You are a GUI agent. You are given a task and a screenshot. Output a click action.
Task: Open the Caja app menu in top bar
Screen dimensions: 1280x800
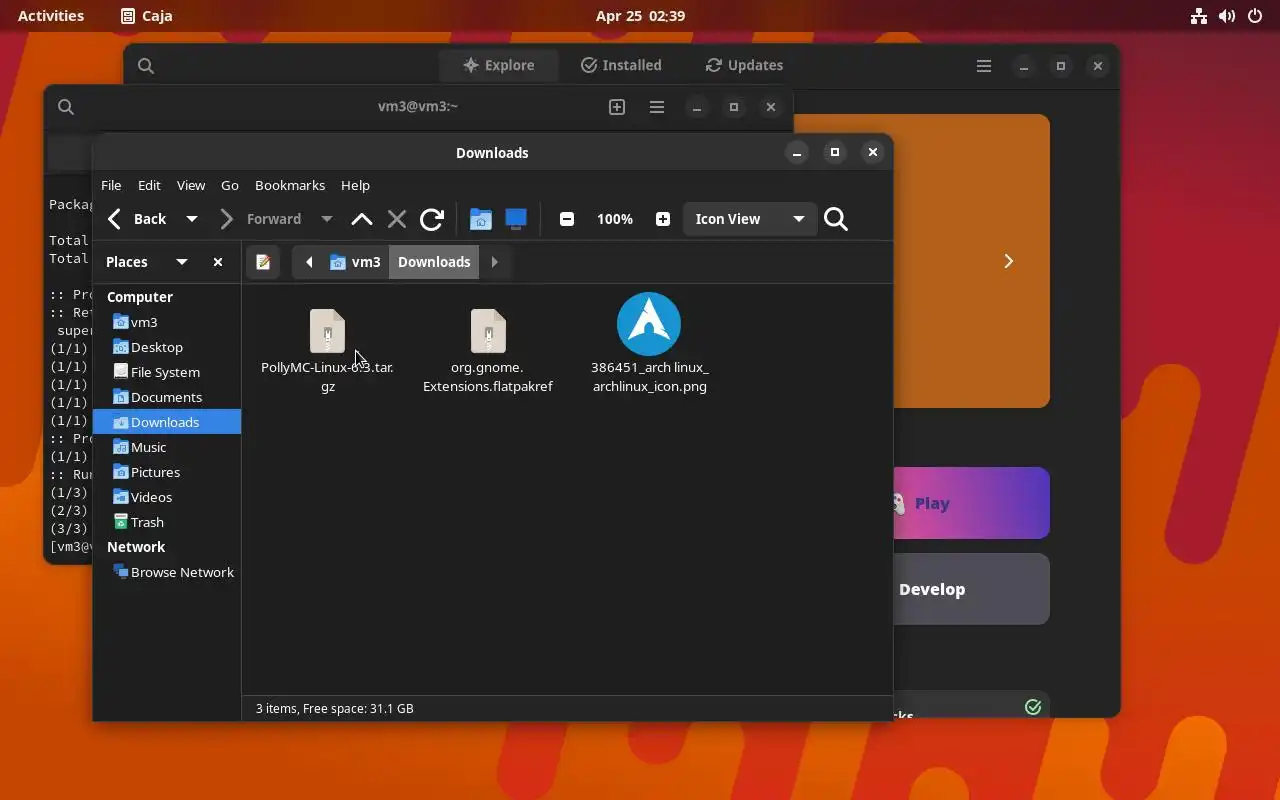146,16
